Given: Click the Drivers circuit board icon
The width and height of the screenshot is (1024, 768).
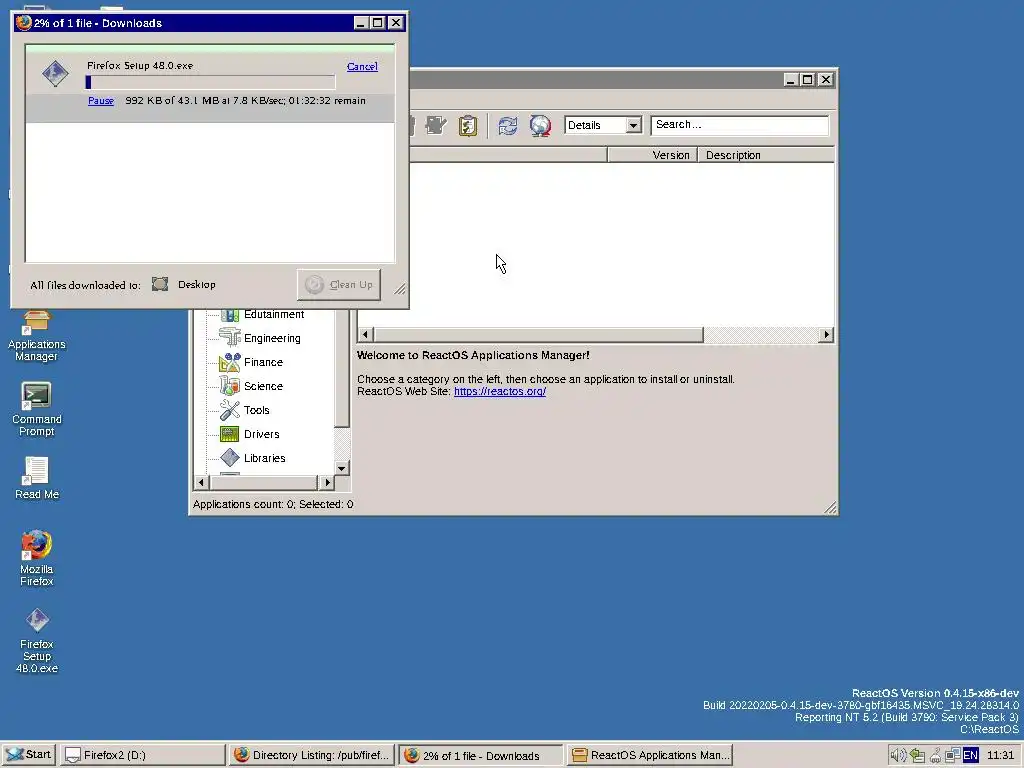Looking at the screenshot, I should tap(230, 434).
